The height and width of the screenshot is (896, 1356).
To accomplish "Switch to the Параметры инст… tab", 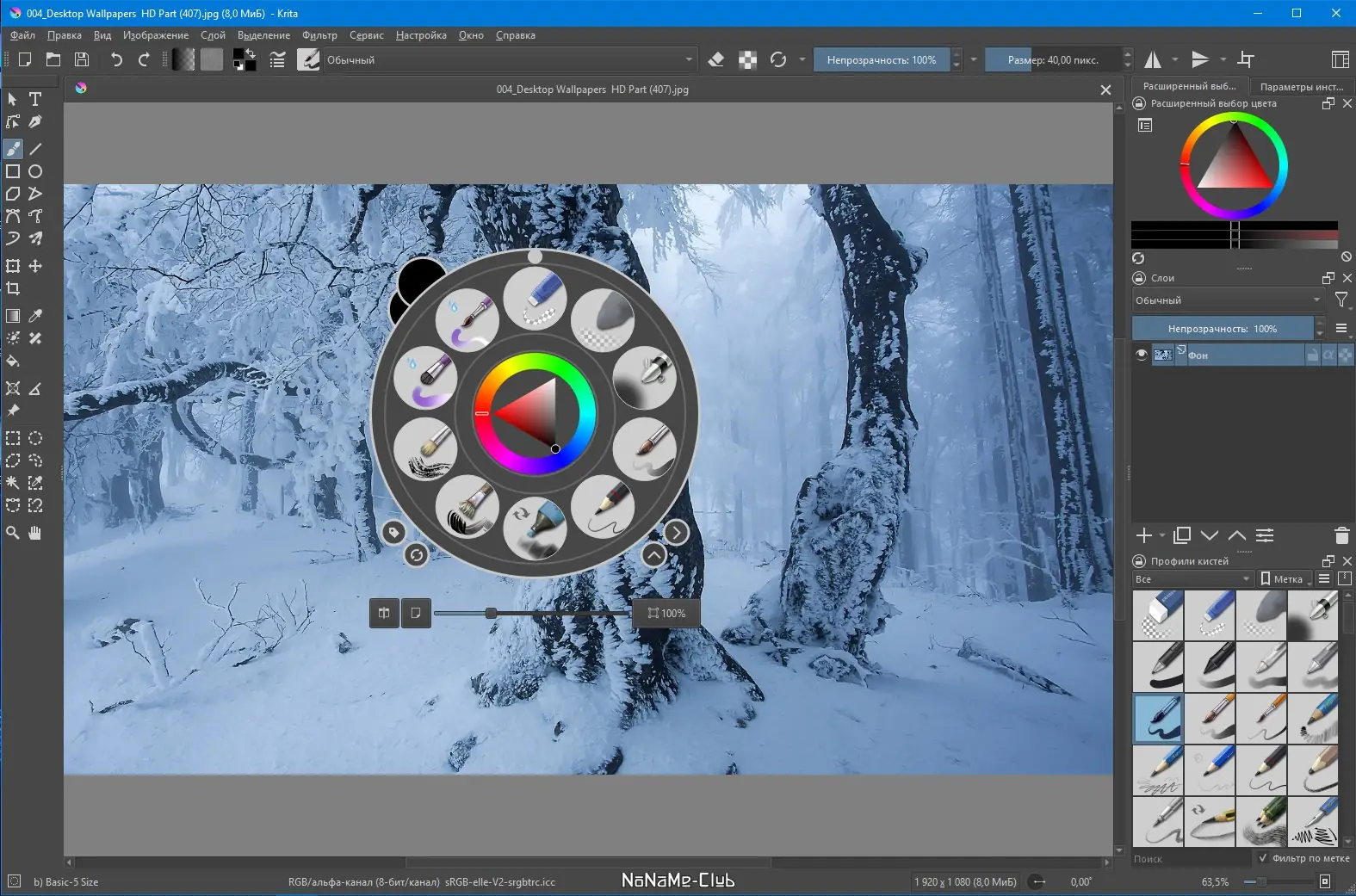I will 1301,86.
